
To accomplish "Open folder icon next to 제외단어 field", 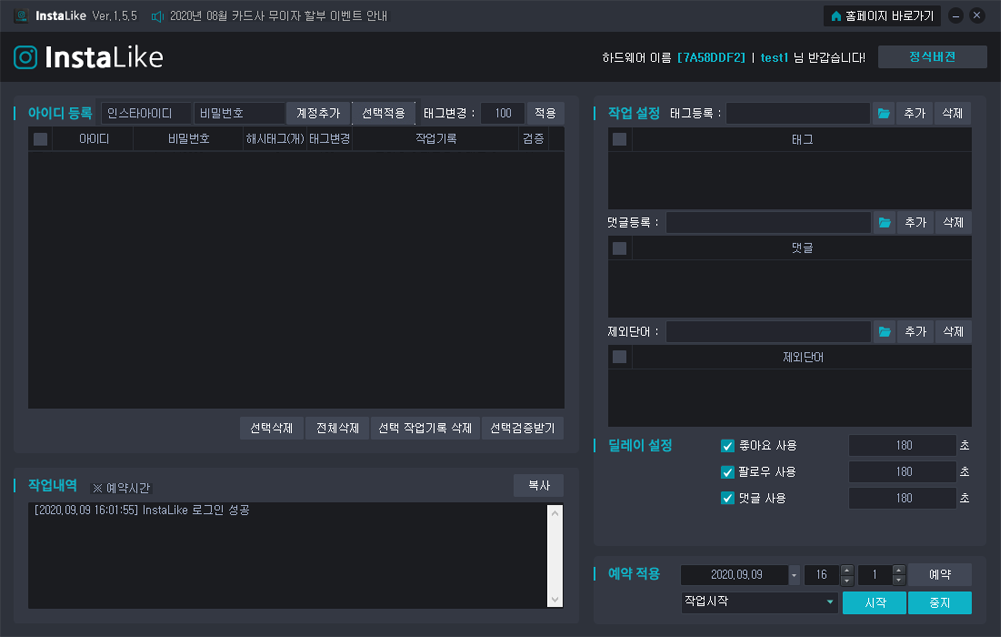I will coord(884,331).
